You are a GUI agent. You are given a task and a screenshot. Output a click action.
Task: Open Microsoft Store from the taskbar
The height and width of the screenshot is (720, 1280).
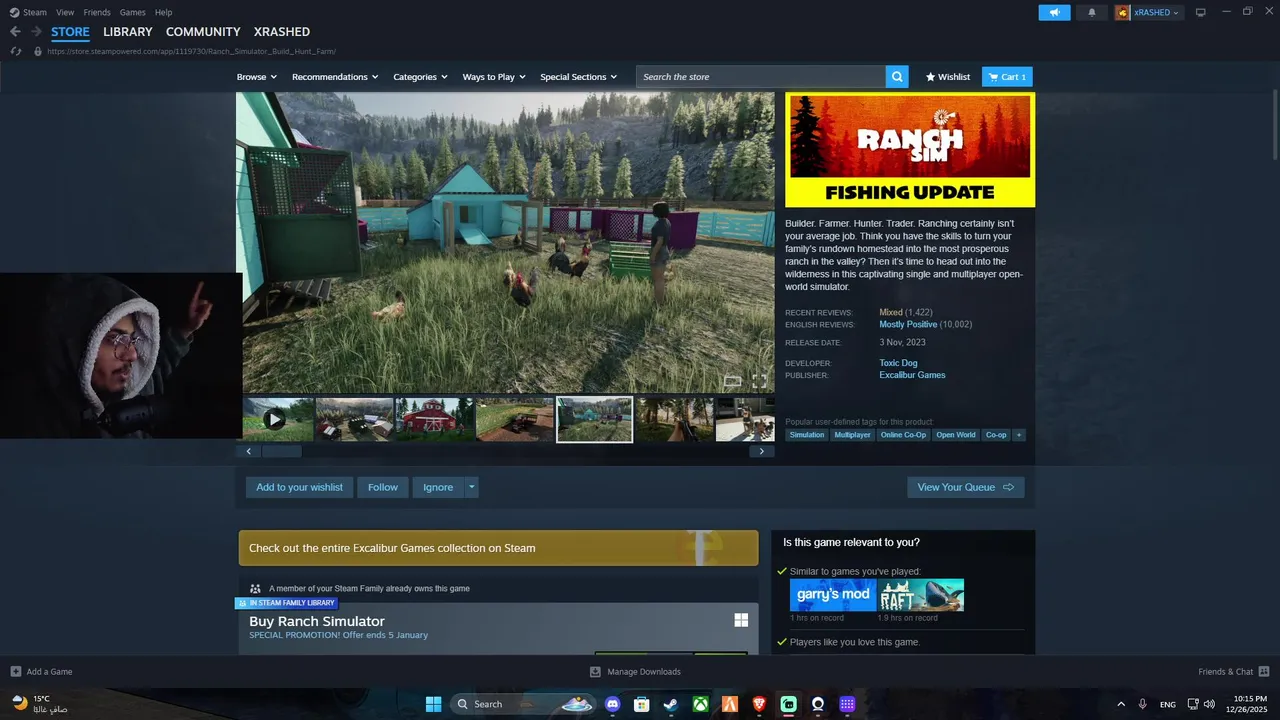(x=642, y=704)
